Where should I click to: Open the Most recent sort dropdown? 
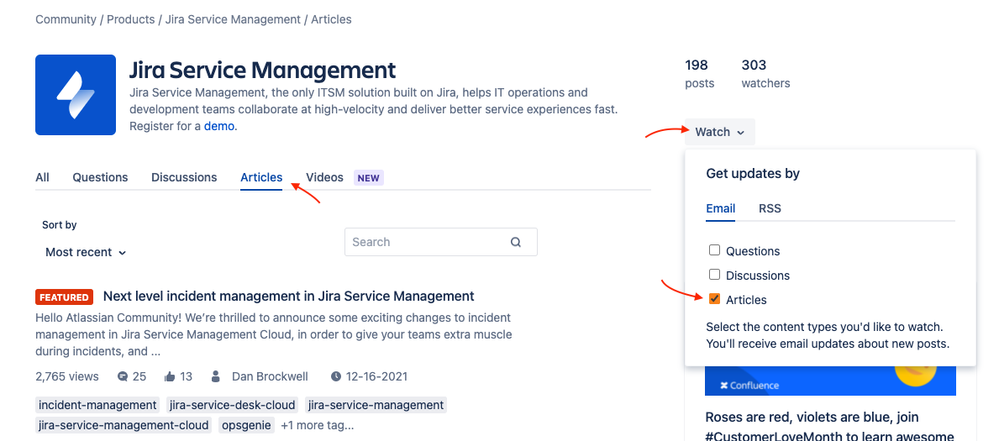85,252
